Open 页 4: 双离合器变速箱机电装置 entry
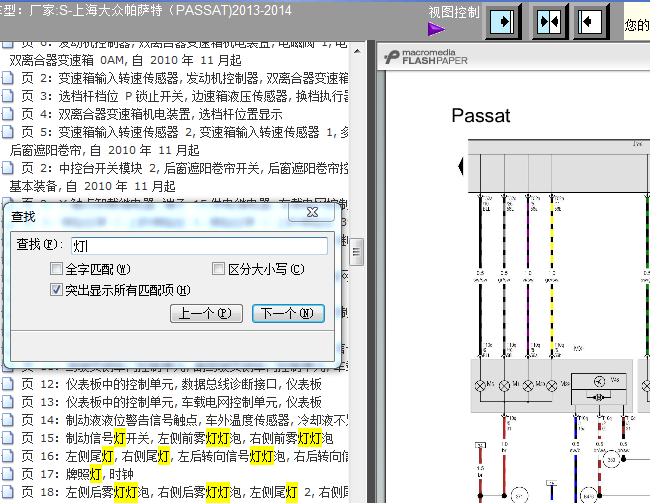This screenshot has width=650, height=503. pos(152,114)
